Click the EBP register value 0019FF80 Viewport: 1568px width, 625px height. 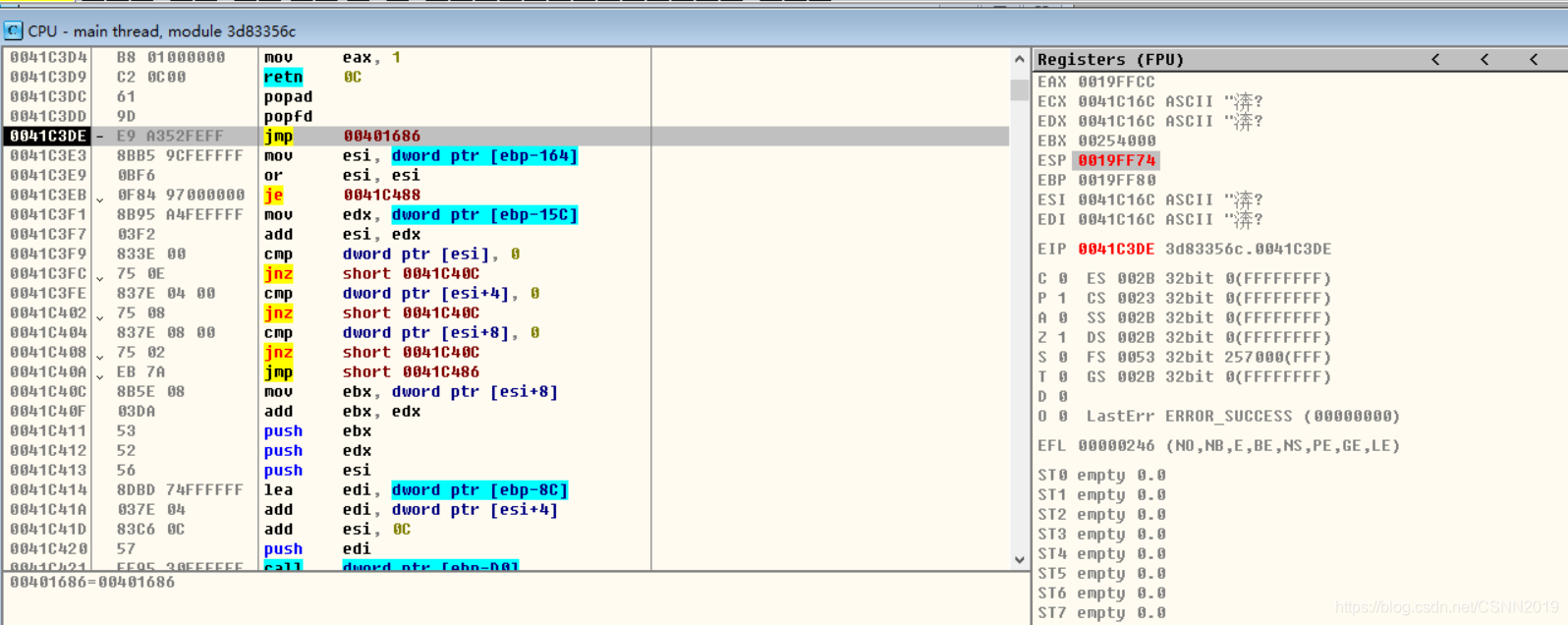(x=1116, y=180)
